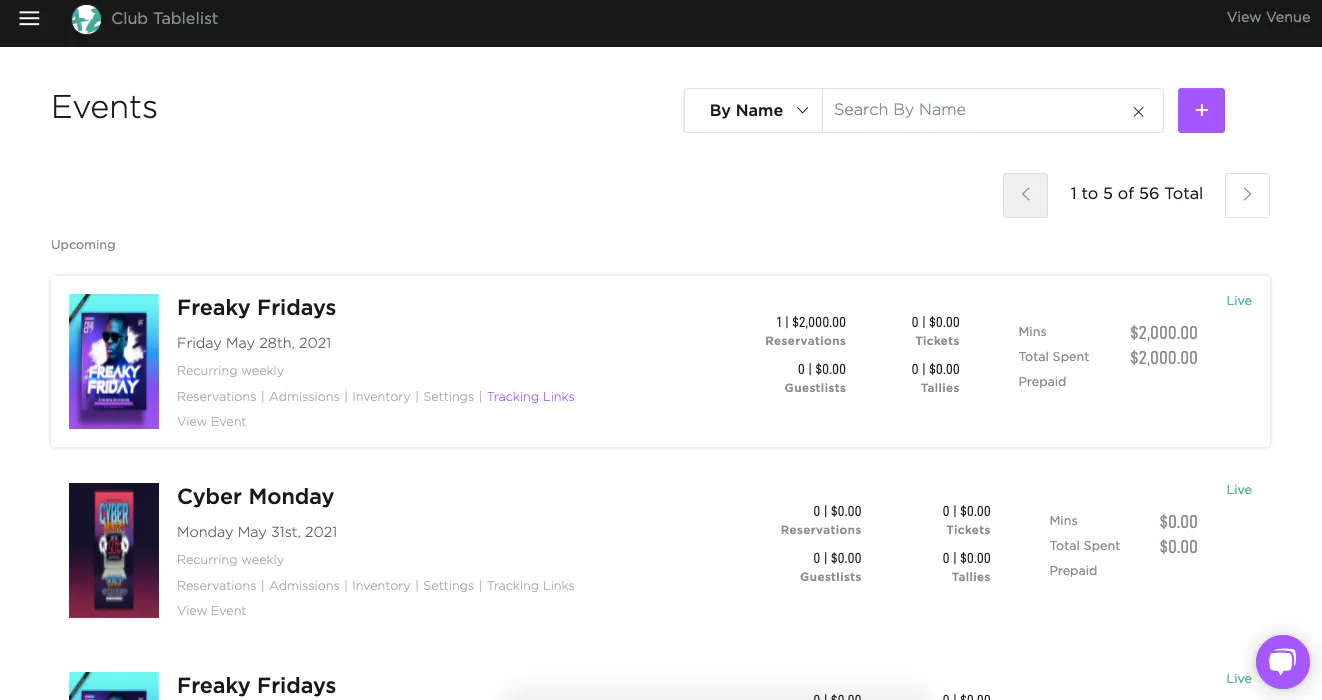The width and height of the screenshot is (1322, 700).
Task: Open Inventory for Cyber Monday event
Action: tap(381, 586)
